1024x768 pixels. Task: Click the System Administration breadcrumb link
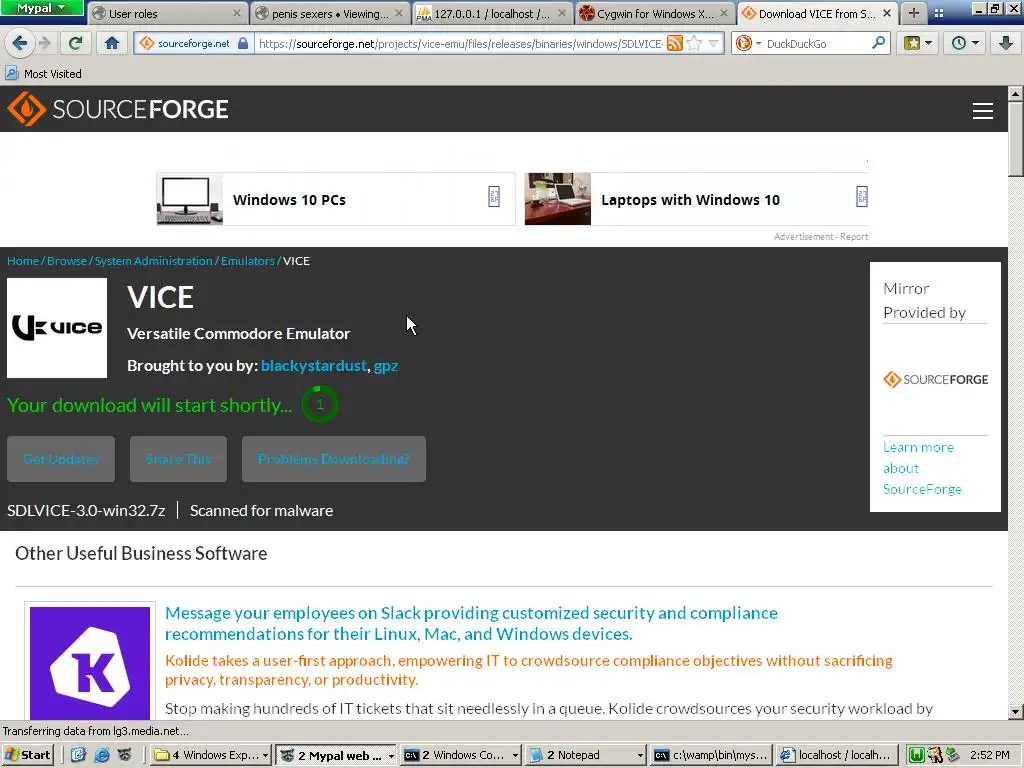[153, 261]
